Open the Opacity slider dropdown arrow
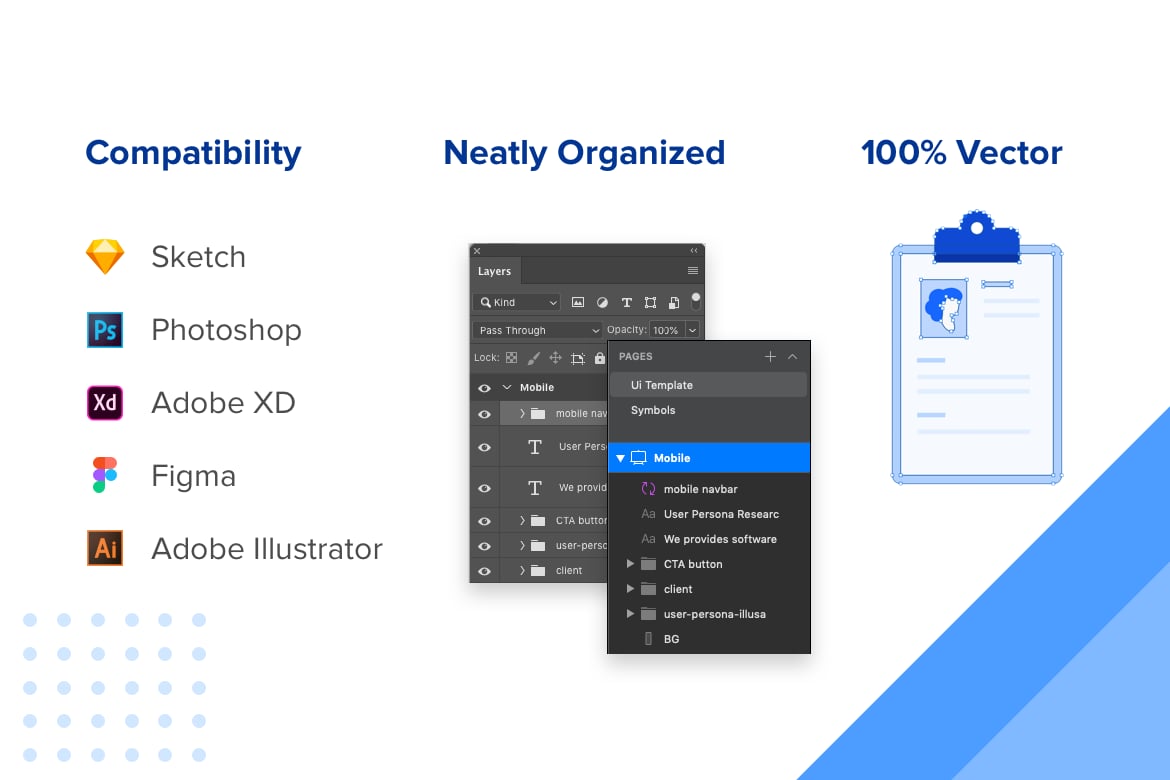The height and width of the screenshot is (780, 1170). pyautogui.click(x=692, y=330)
